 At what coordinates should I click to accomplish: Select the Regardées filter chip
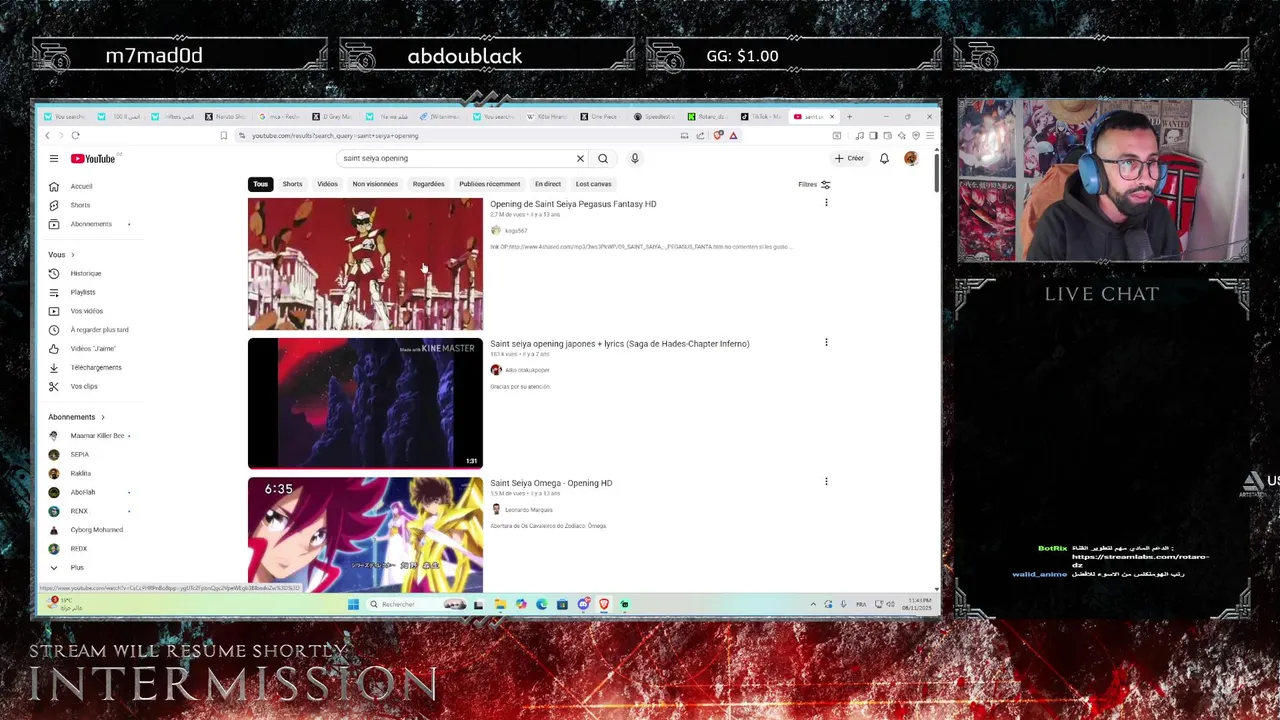point(428,184)
